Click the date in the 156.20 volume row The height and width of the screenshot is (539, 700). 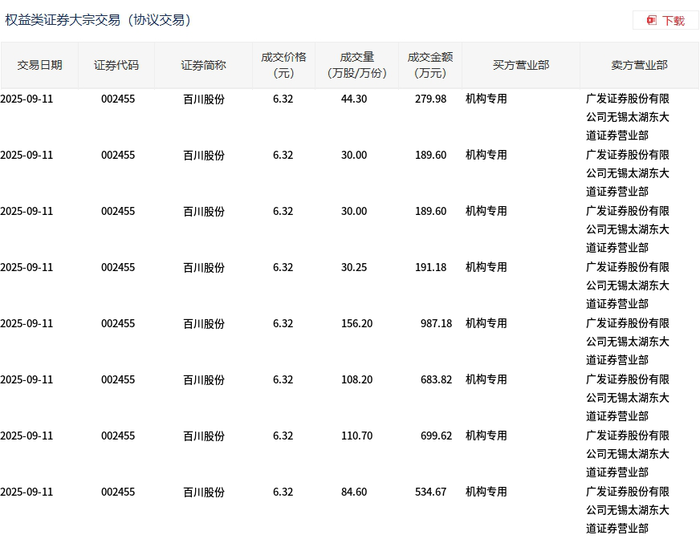tap(26, 323)
